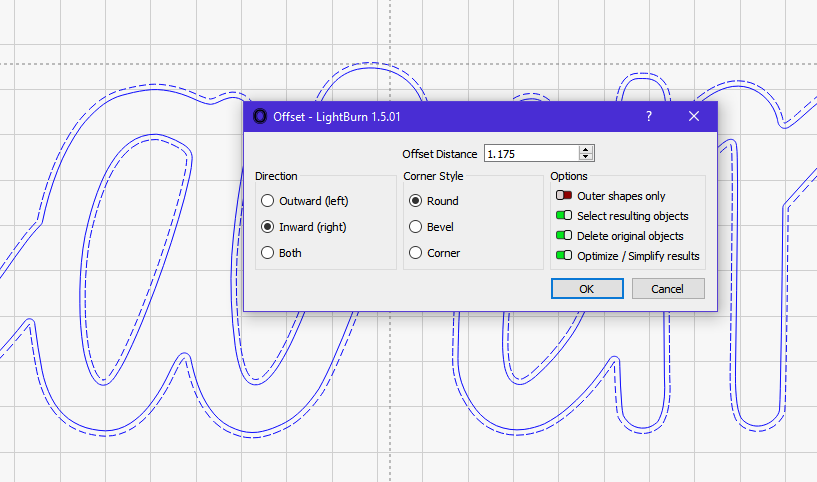Choose the Round corner style
This screenshot has width=817, height=482.
pyautogui.click(x=434, y=201)
